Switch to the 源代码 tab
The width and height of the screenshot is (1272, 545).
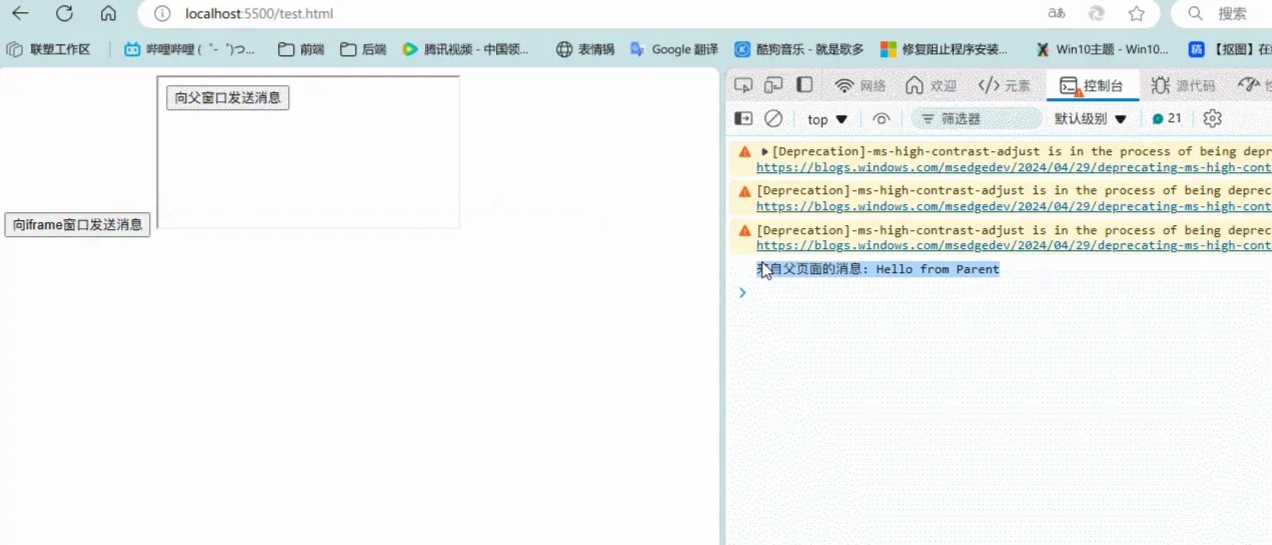click(1183, 86)
